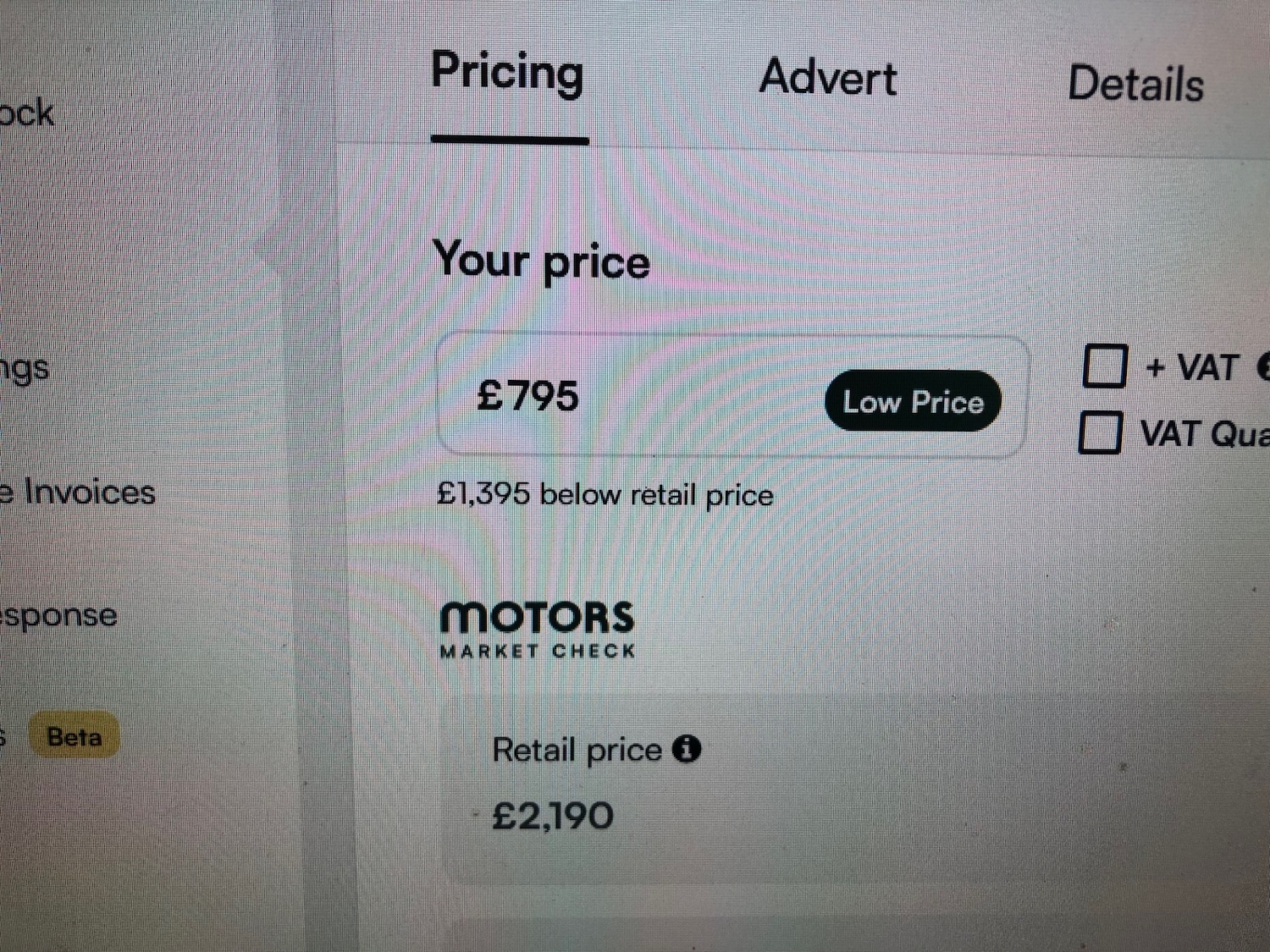This screenshot has width=1270, height=952.
Task: Click the info icon beside + VAT
Action: pos(1263,366)
